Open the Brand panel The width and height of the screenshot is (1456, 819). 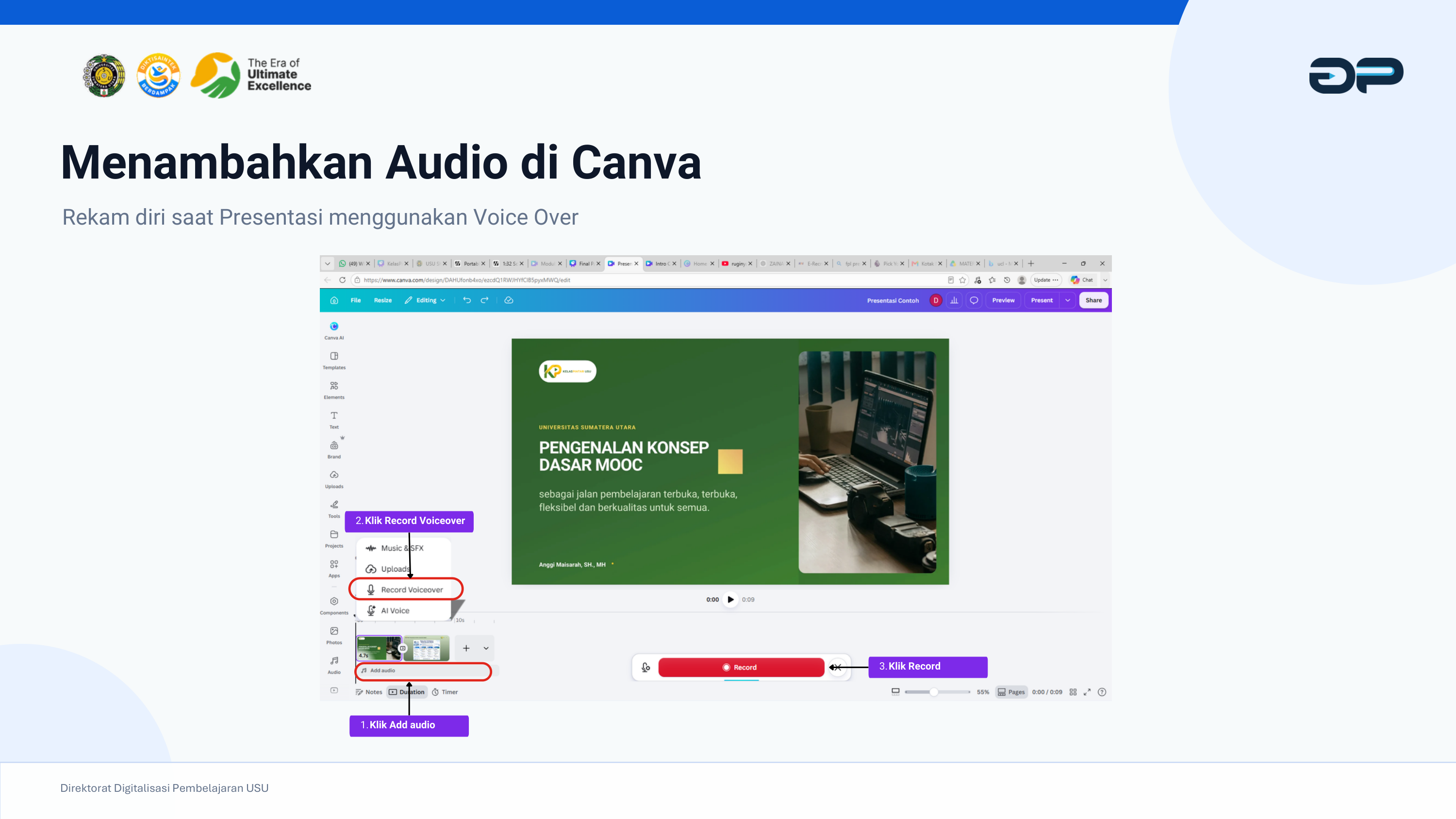pos(334,449)
